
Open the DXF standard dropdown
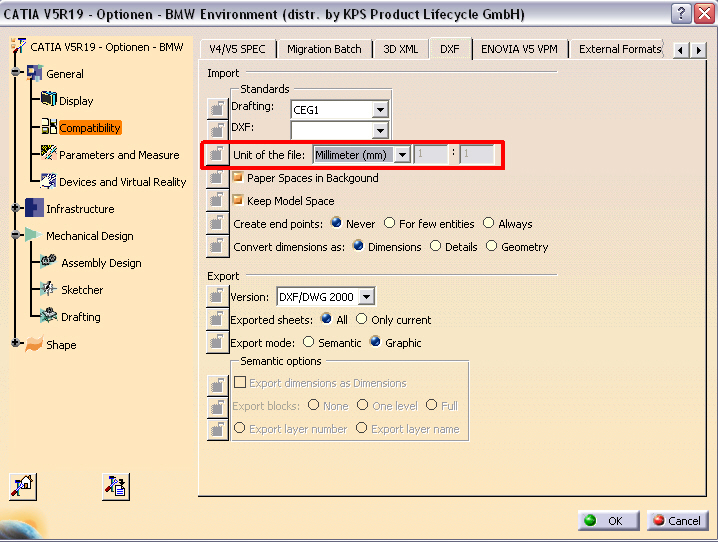point(380,130)
